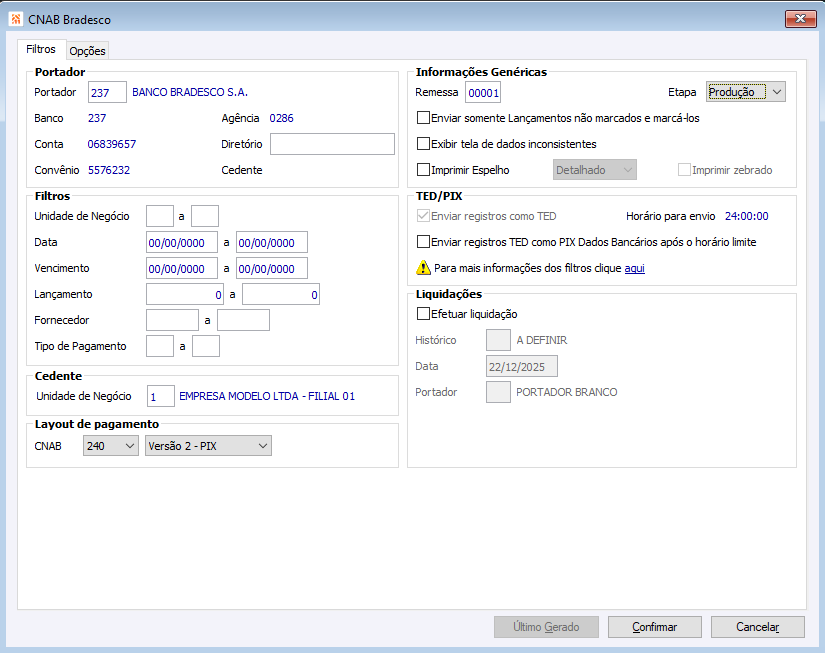The image size is (825, 653).
Task: Select the Filtros tab
Action: click(41, 49)
